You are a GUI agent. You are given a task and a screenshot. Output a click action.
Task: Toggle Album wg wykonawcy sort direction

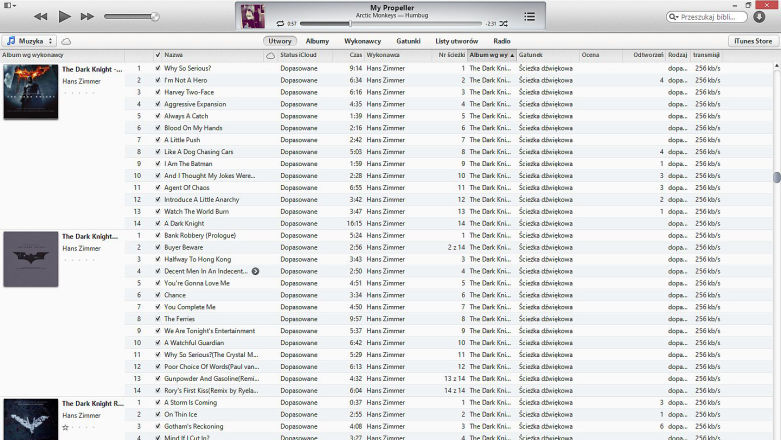(x=492, y=55)
